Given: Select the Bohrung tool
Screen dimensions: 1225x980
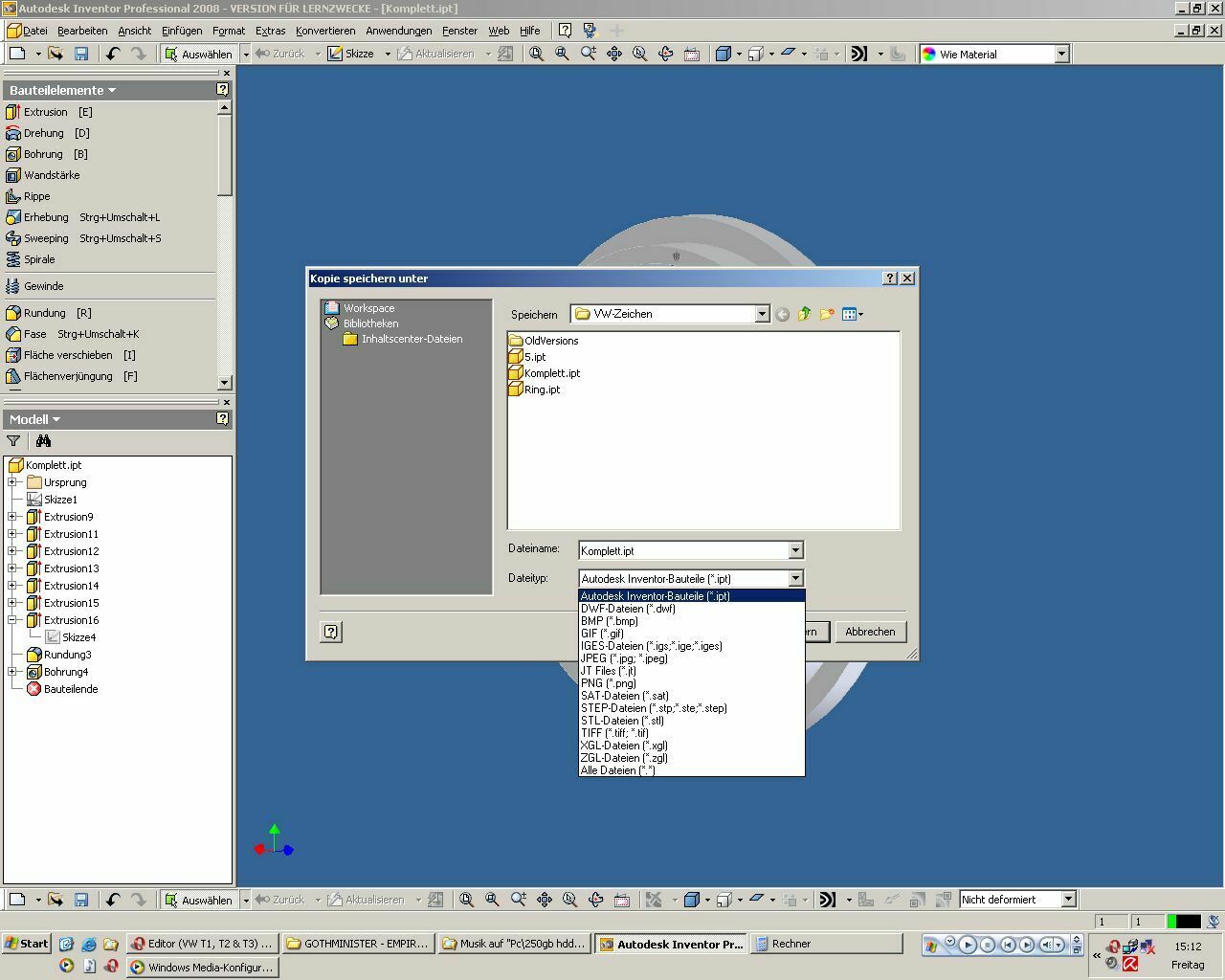Looking at the screenshot, I should click(47, 154).
